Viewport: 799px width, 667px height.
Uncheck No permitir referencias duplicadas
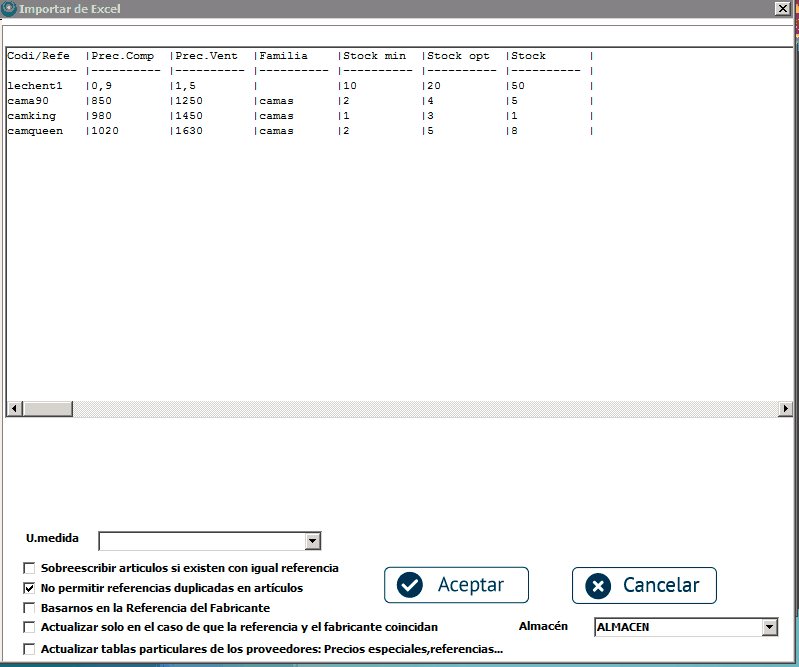pyautogui.click(x=29, y=588)
